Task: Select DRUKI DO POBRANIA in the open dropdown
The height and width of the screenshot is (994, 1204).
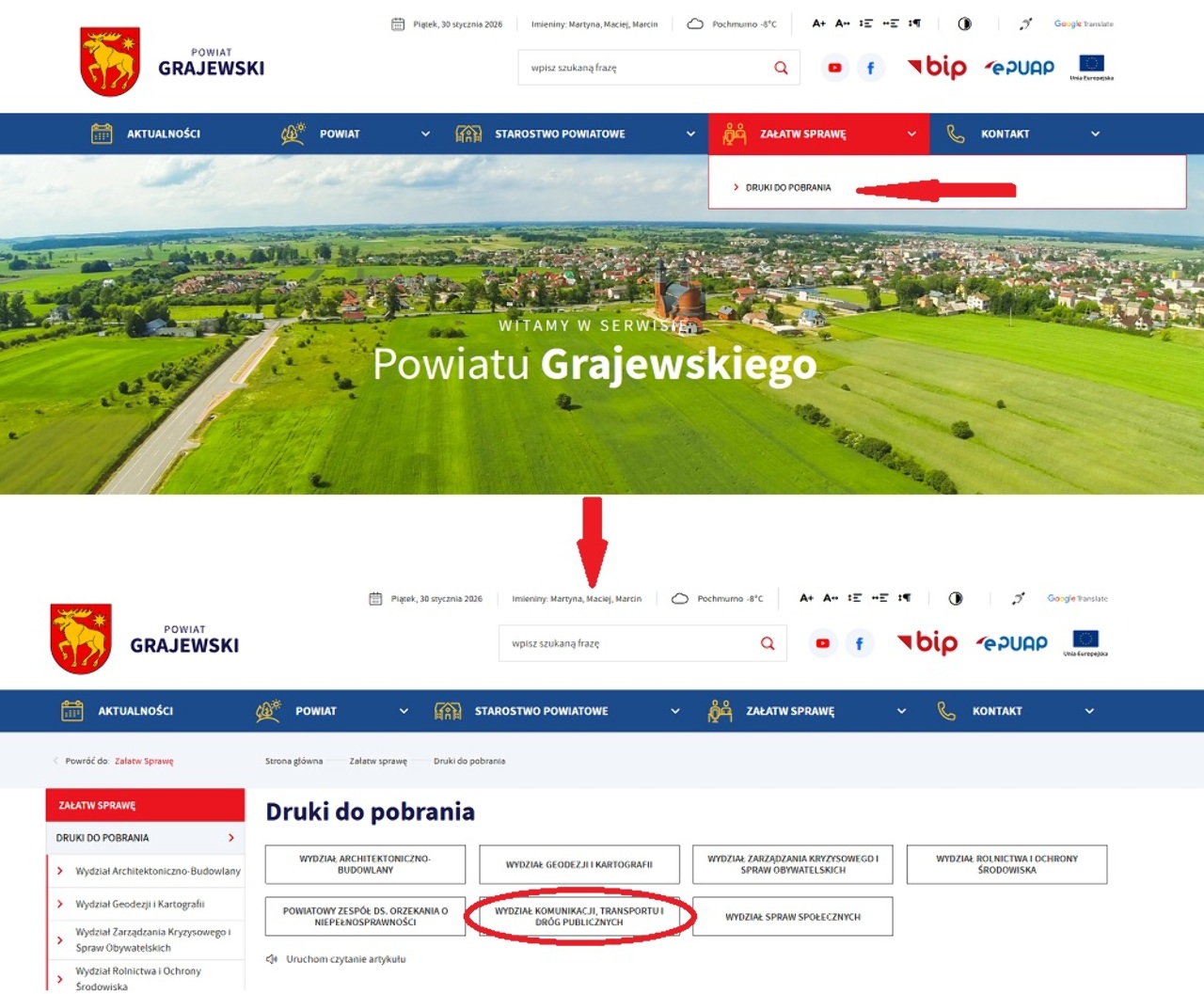Action: click(x=788, y=187)
